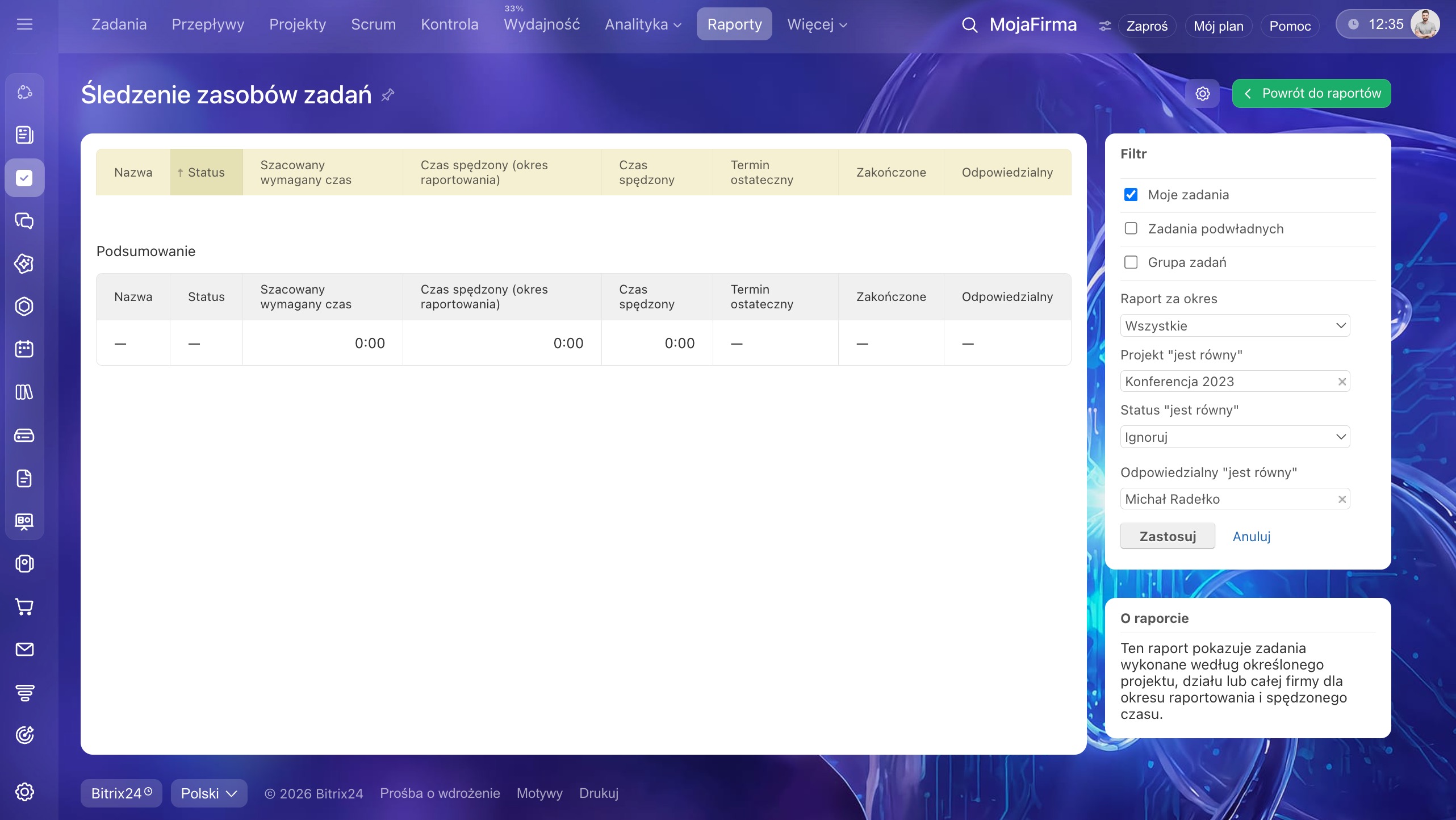Open the drive storage sidebar icon

[24, 436]
